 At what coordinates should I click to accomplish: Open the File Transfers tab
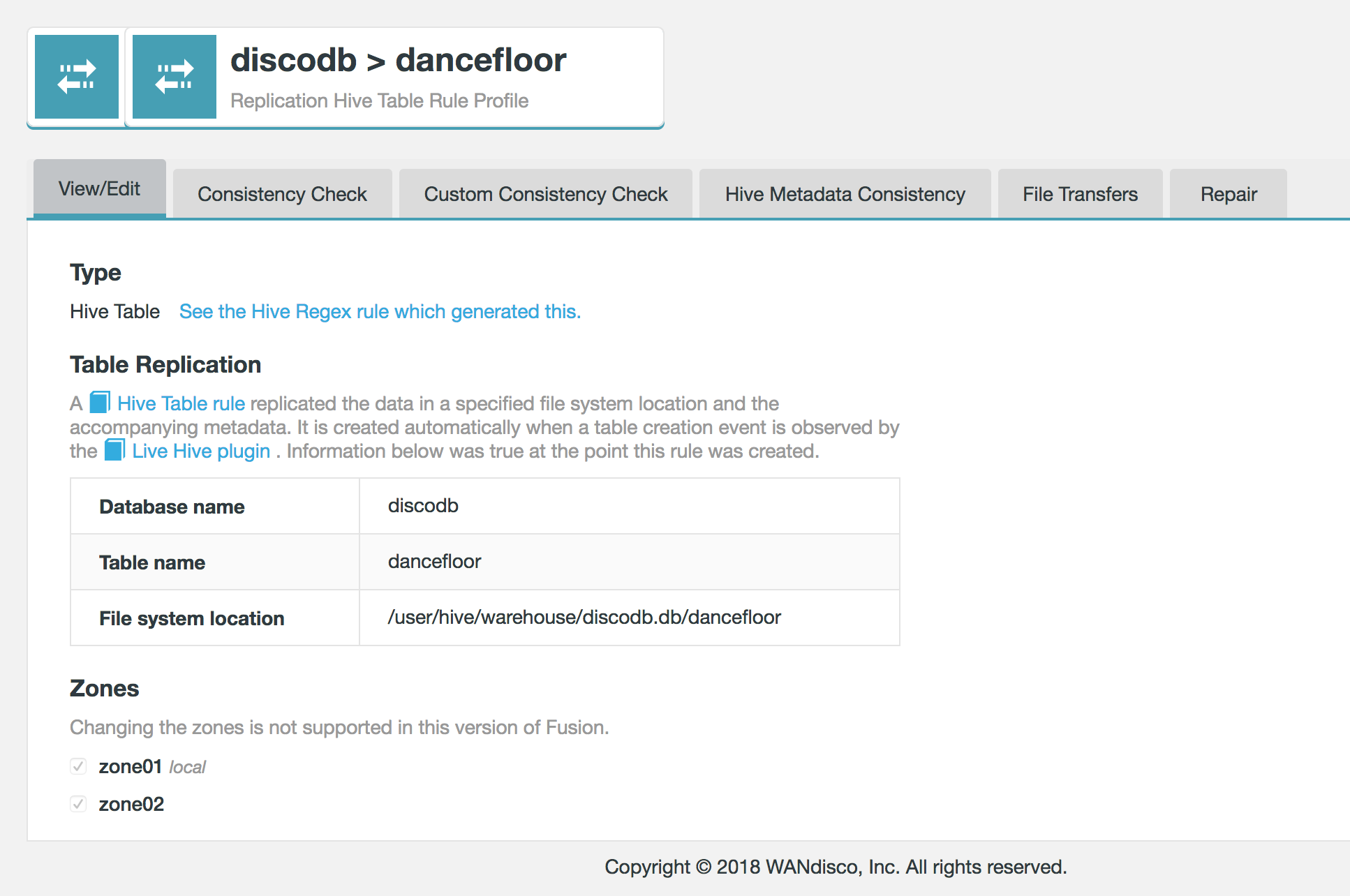[x=1080, y=194]
